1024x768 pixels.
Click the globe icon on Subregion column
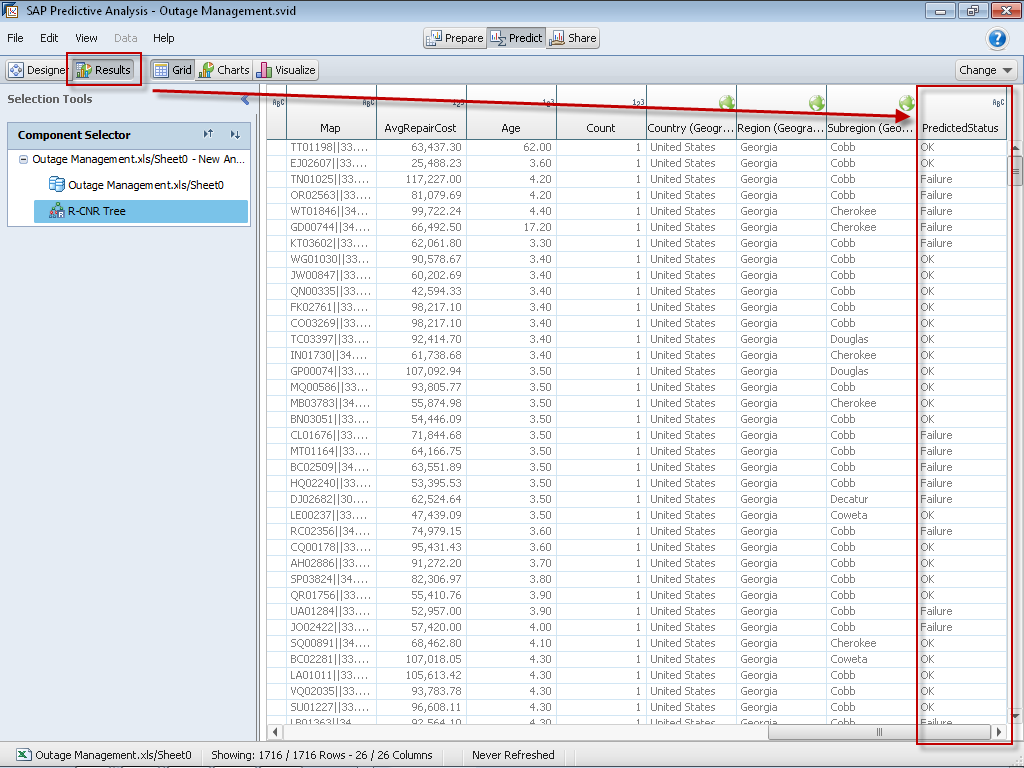tap(906, 103)
